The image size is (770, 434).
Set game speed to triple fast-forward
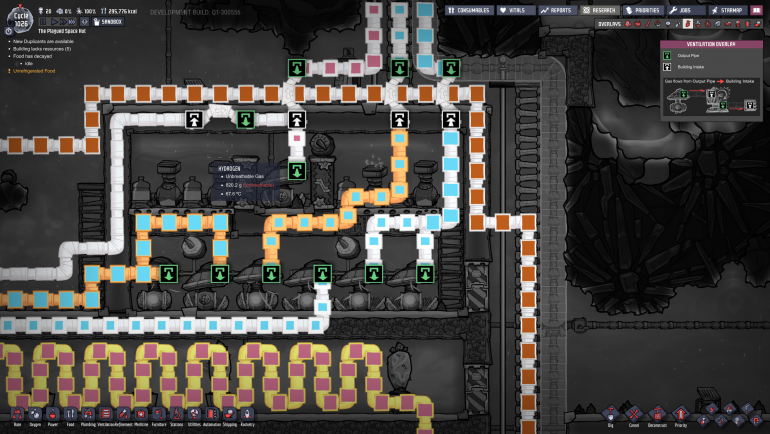pos(72,22)
